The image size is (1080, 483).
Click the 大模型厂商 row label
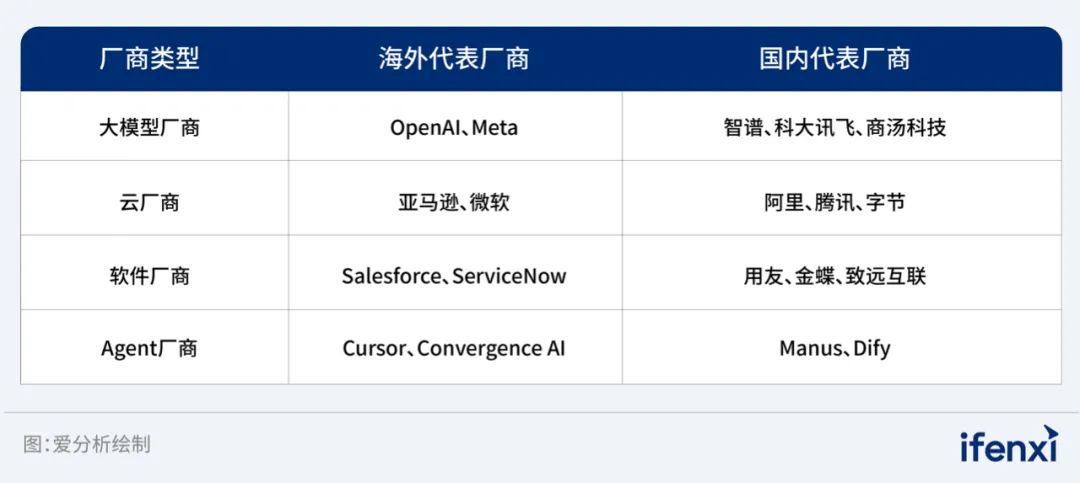pyautogui.click(x=149, y=127)
